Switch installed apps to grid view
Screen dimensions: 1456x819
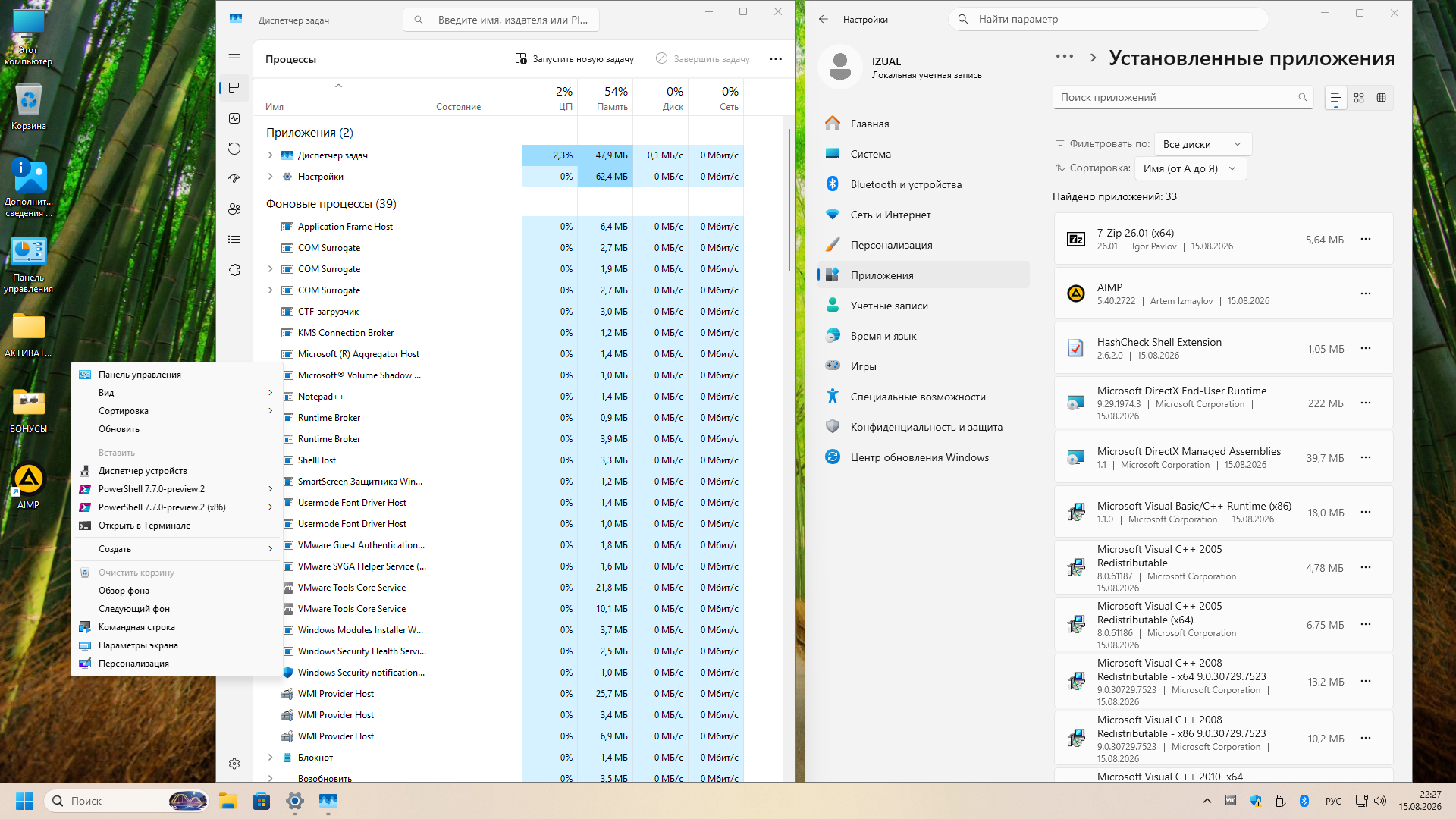[x=1359, y=98]
